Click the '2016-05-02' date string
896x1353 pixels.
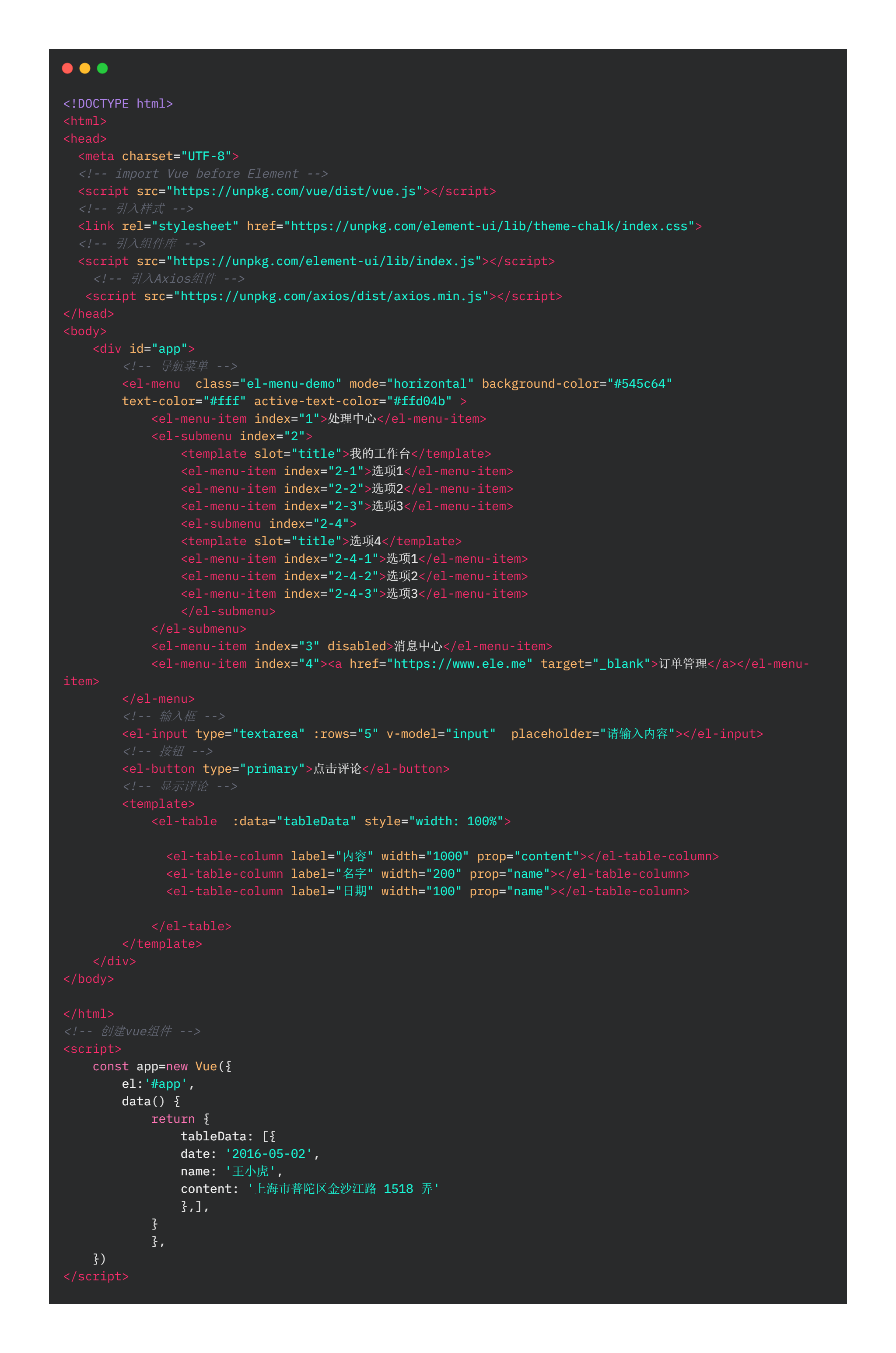[x=269, y=1153]
